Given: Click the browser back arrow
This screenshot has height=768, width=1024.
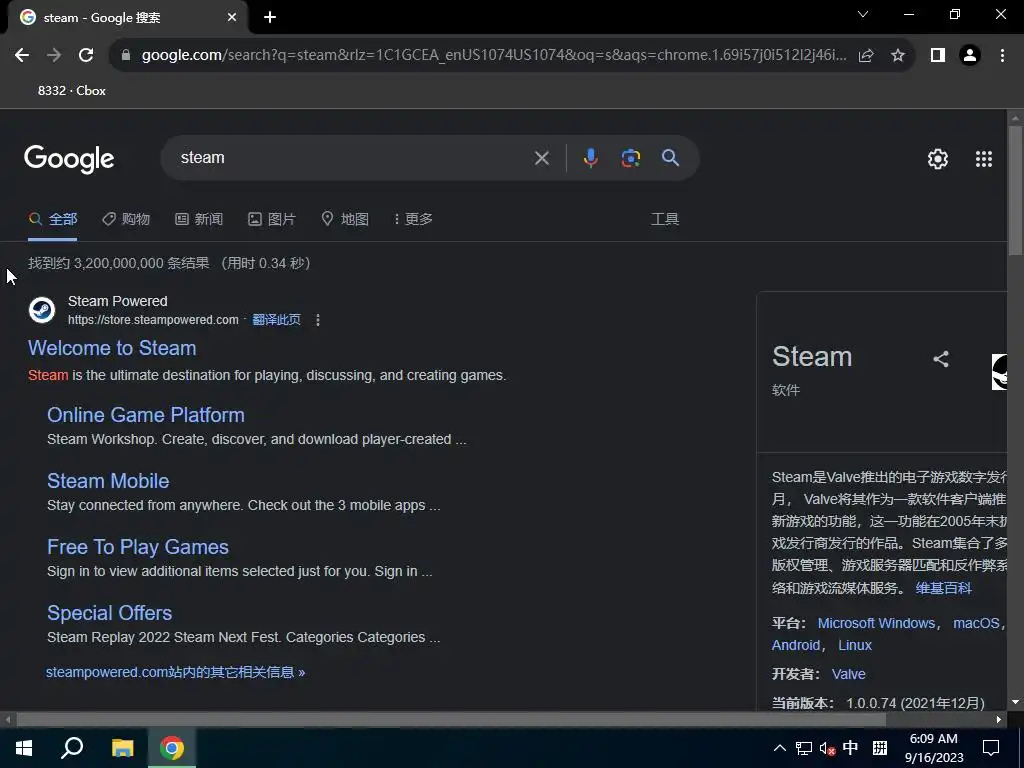Looking at the screenshot, I should coord(22,56).
